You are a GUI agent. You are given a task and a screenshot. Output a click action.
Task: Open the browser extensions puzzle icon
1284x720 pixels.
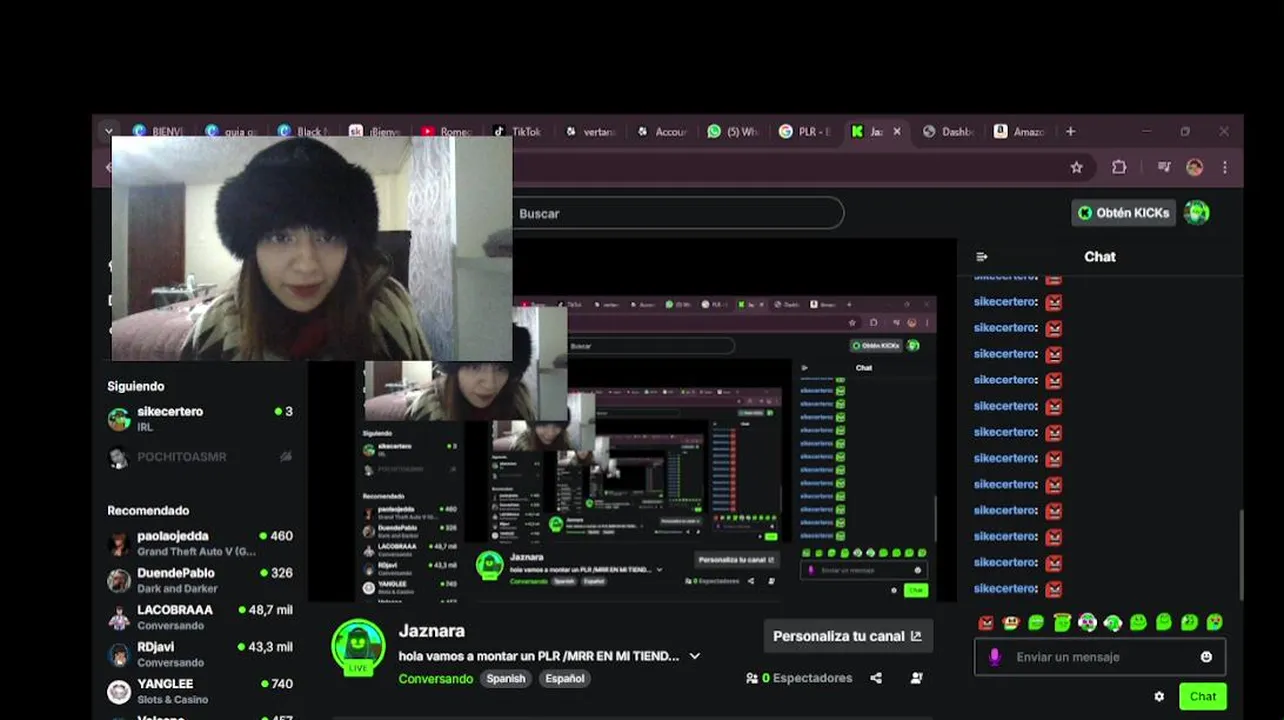(1119, 167)
